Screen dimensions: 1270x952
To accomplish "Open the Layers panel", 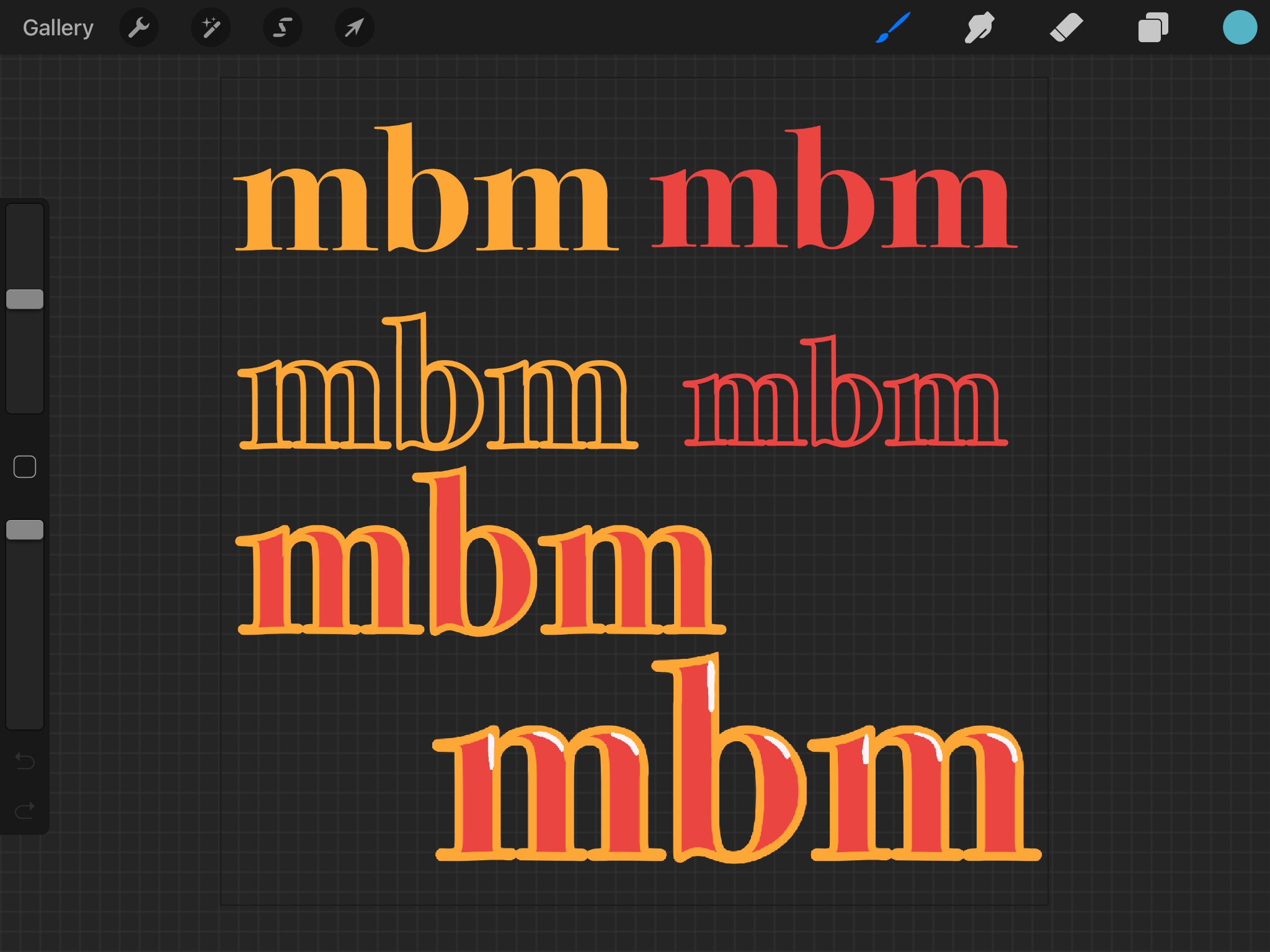I will [1153, 28].
